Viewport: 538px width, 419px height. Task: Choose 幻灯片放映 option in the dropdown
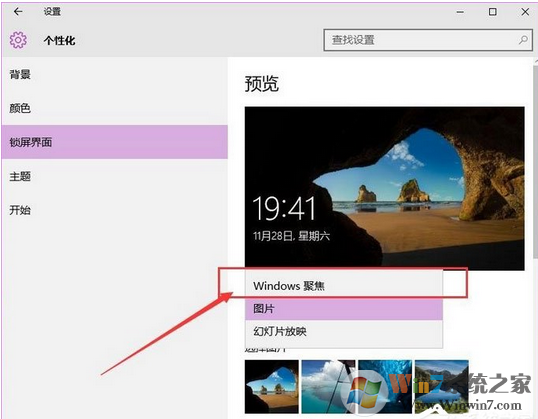click(344, 331)
